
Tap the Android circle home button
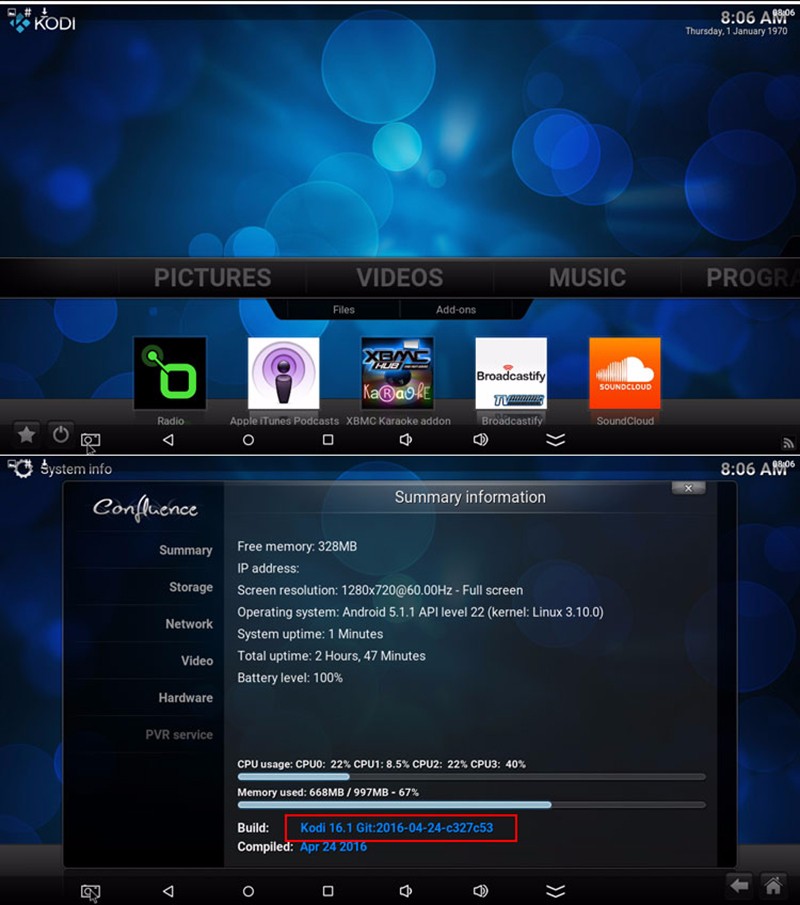tap(248, 439)
